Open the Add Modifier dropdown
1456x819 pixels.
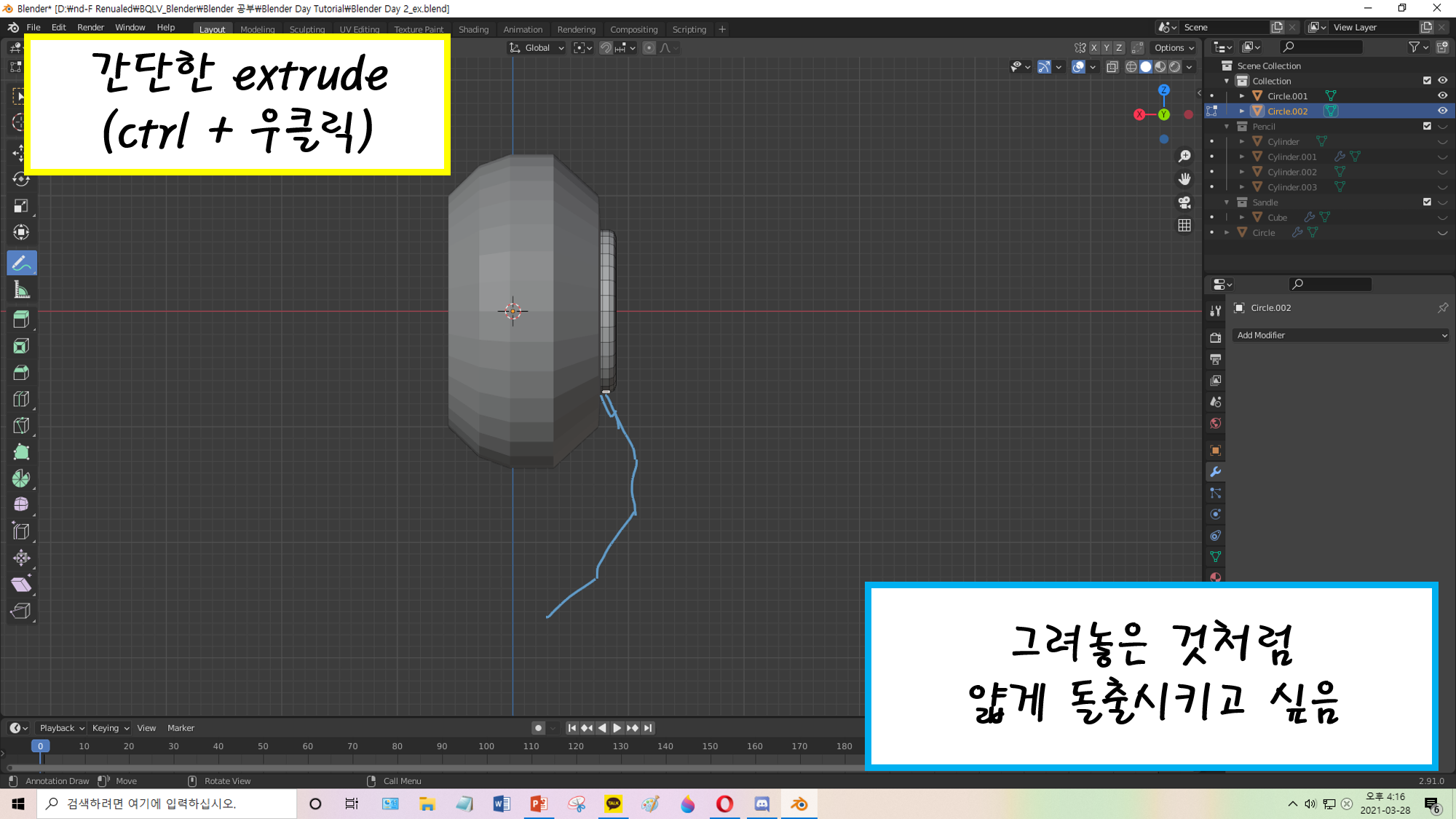(x=1340, y=335)
